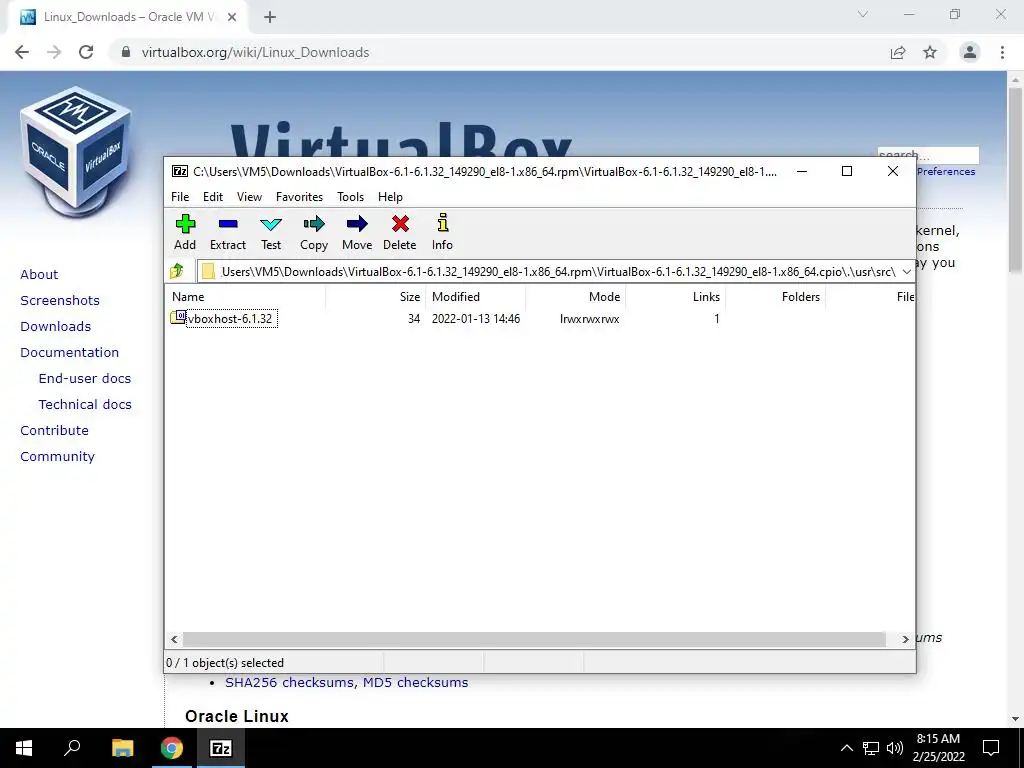Viewport: 1024px width, 768px height.
Task: Open the Screenshots link
Action: [60, 300]
